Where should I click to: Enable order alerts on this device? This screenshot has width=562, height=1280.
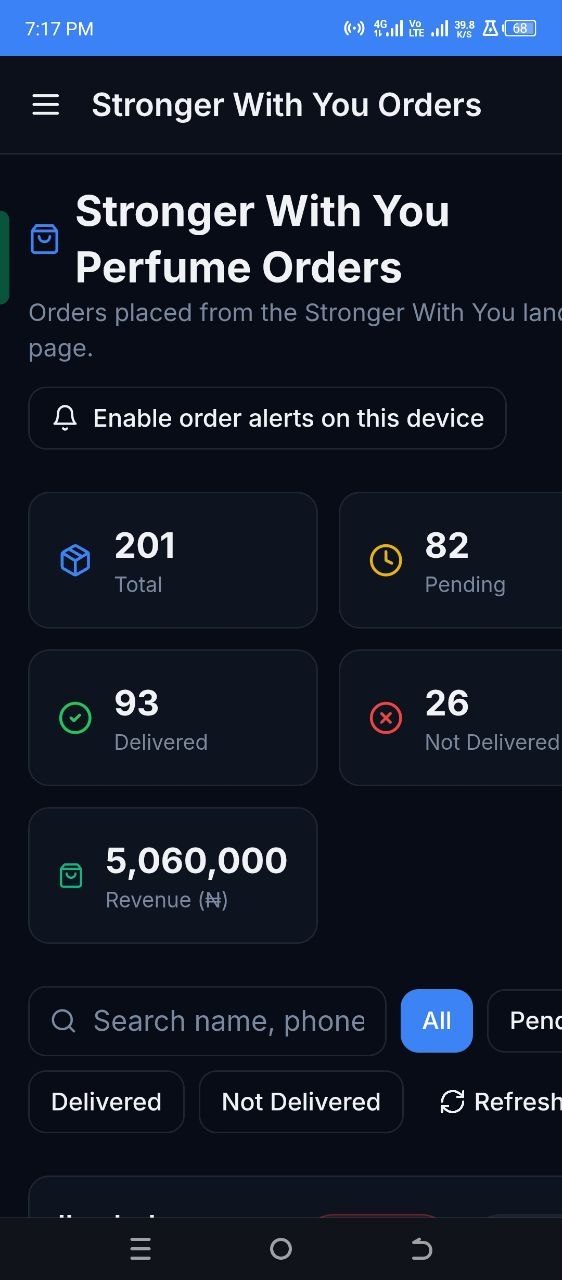[x=267, y=418]
